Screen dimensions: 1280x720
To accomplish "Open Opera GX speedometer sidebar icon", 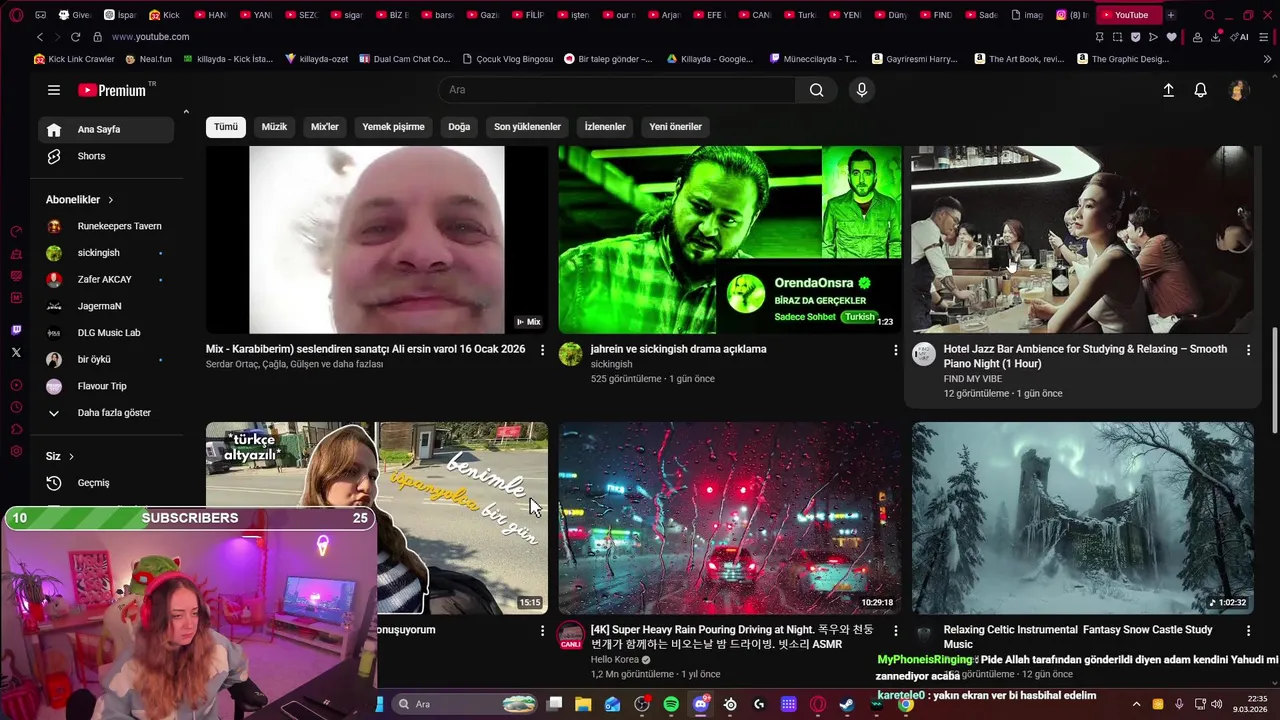I will pyautogui.click(x=16, y=231).
